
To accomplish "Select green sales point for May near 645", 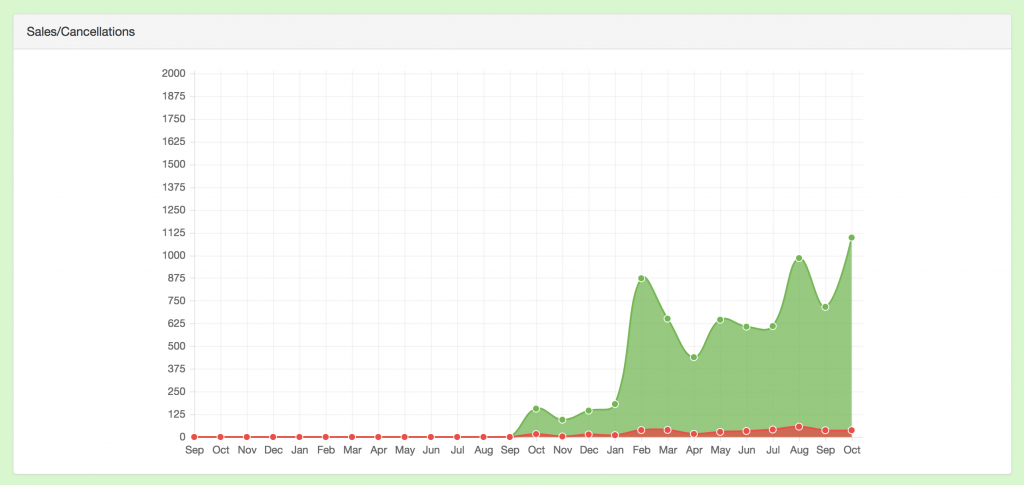I will 720,320.
